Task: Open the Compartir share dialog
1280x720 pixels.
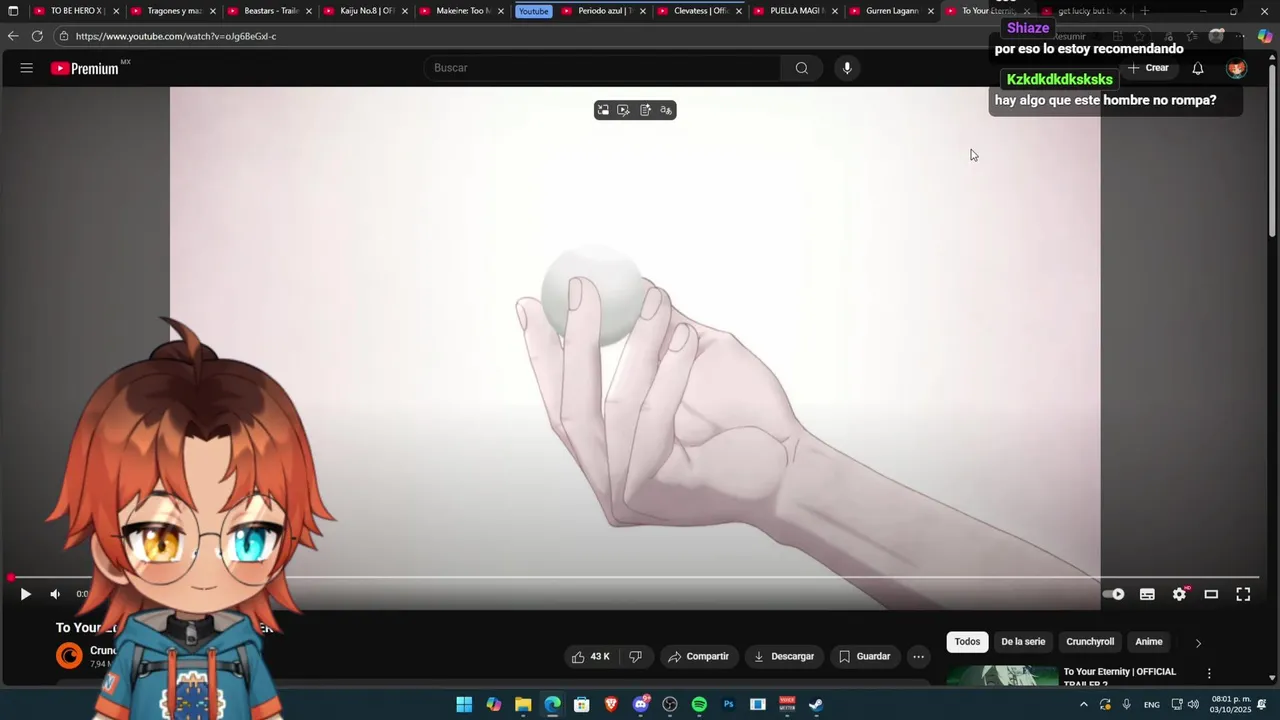Action: coord(698,657)
